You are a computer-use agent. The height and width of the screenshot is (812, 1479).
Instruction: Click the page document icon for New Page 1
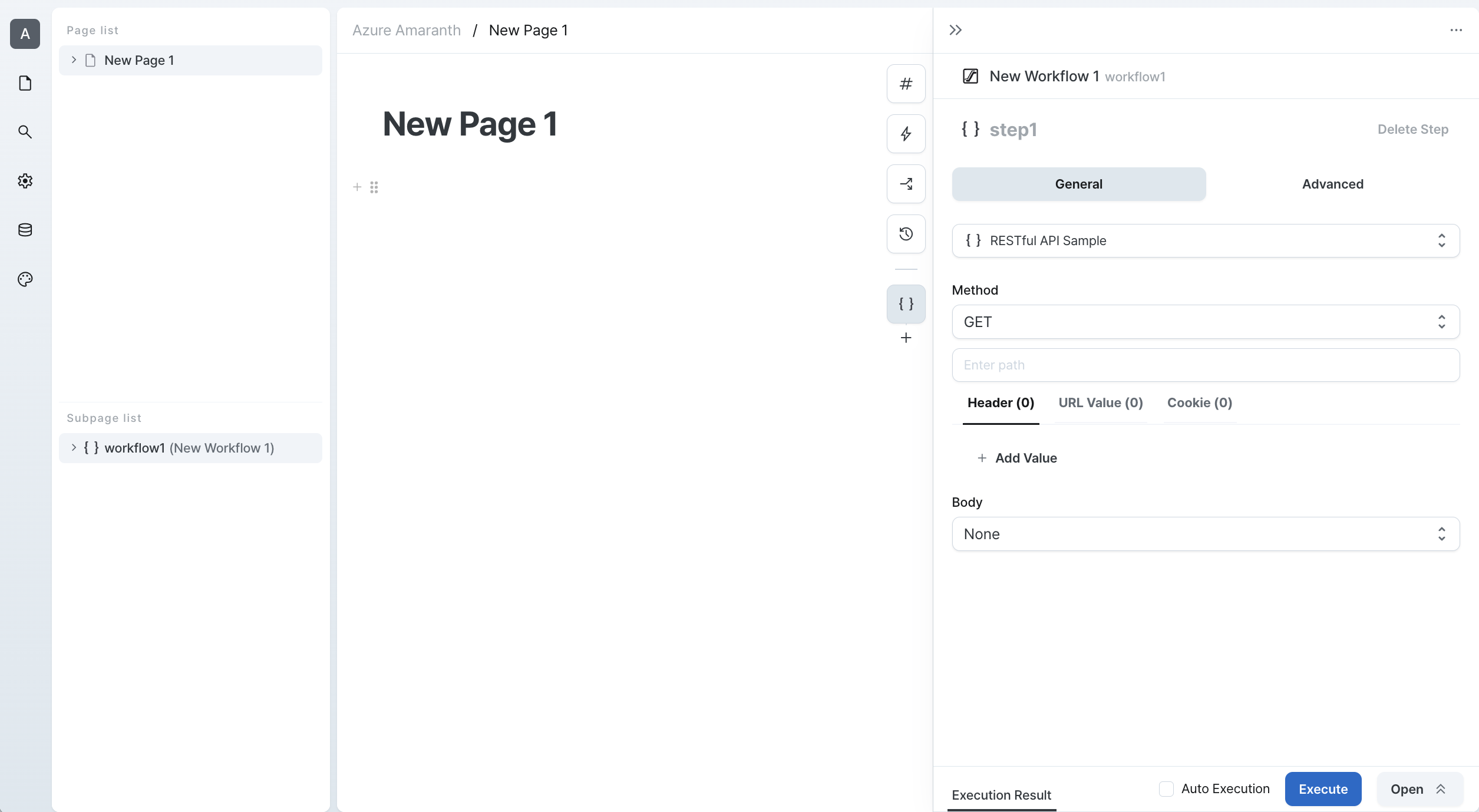pyautogui.click(x=90, y=60)
